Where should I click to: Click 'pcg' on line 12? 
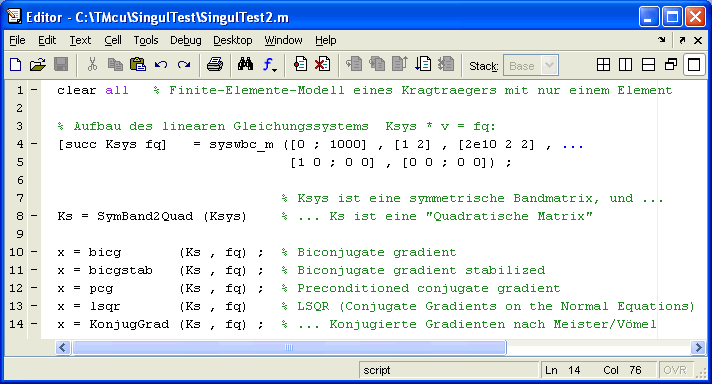[101, 288]
